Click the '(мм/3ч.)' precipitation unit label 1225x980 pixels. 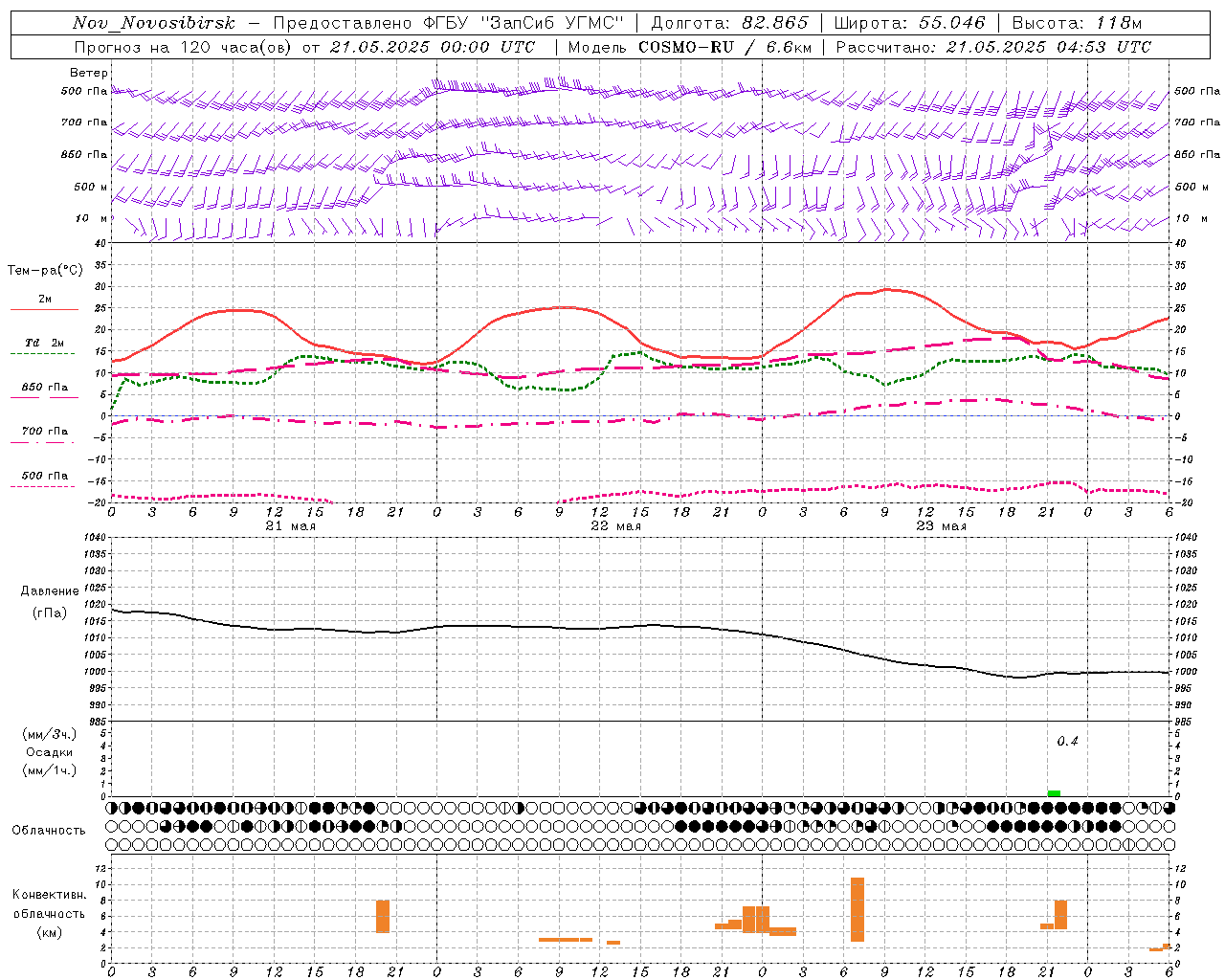pyautogui.click(x=50, y=734)
